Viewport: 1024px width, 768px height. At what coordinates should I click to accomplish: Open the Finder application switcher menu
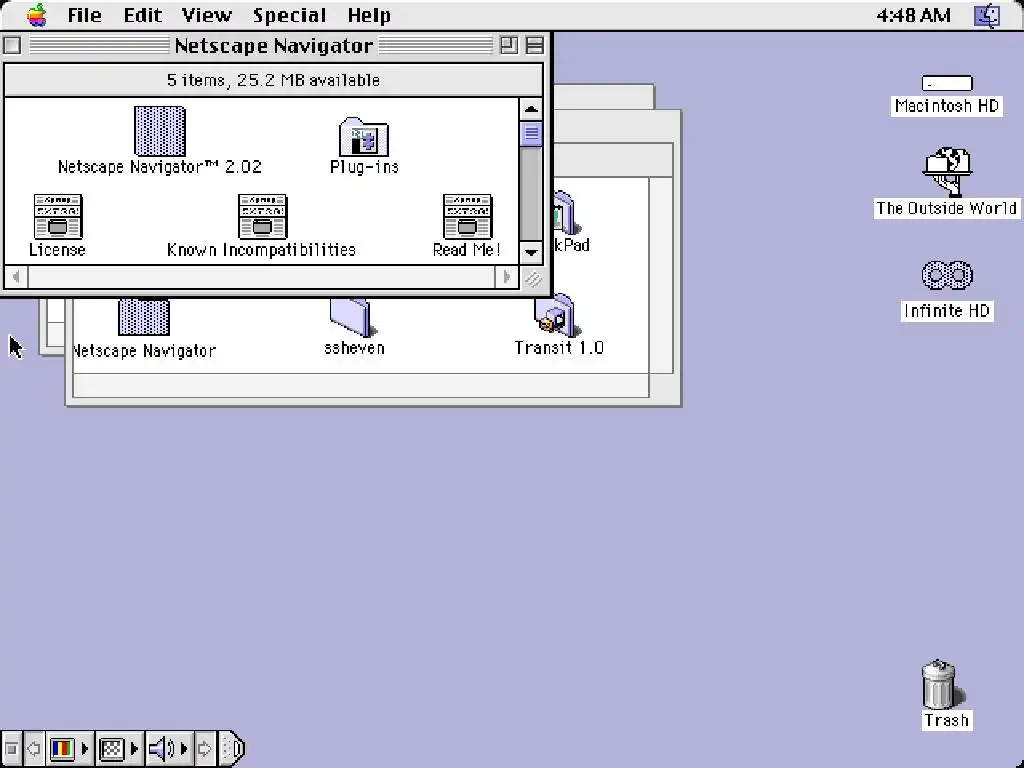[x=987, y=14]
